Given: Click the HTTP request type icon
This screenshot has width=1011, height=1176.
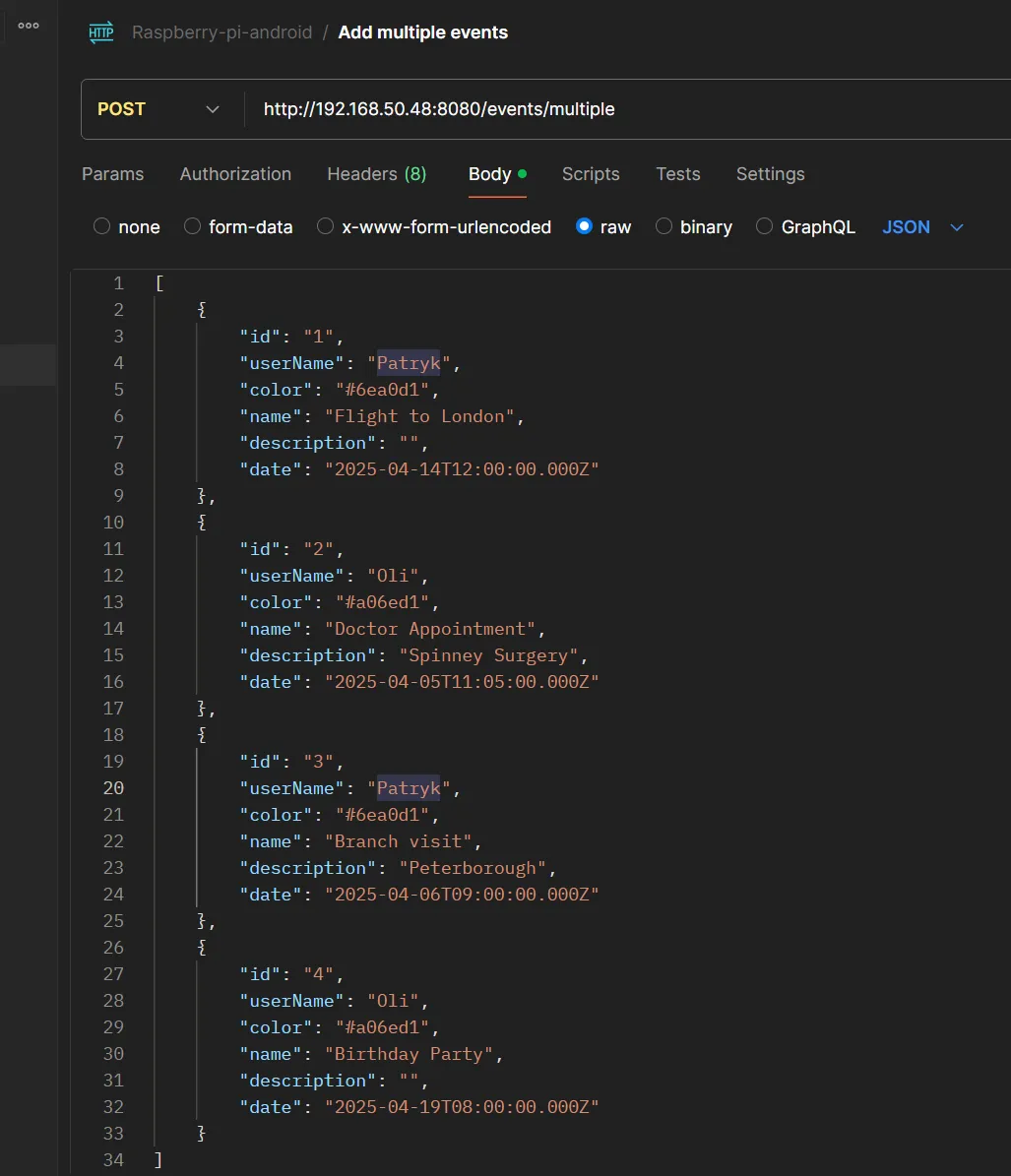Looking at the screenshot, I should pyautogui.click(x=101, y=32).
